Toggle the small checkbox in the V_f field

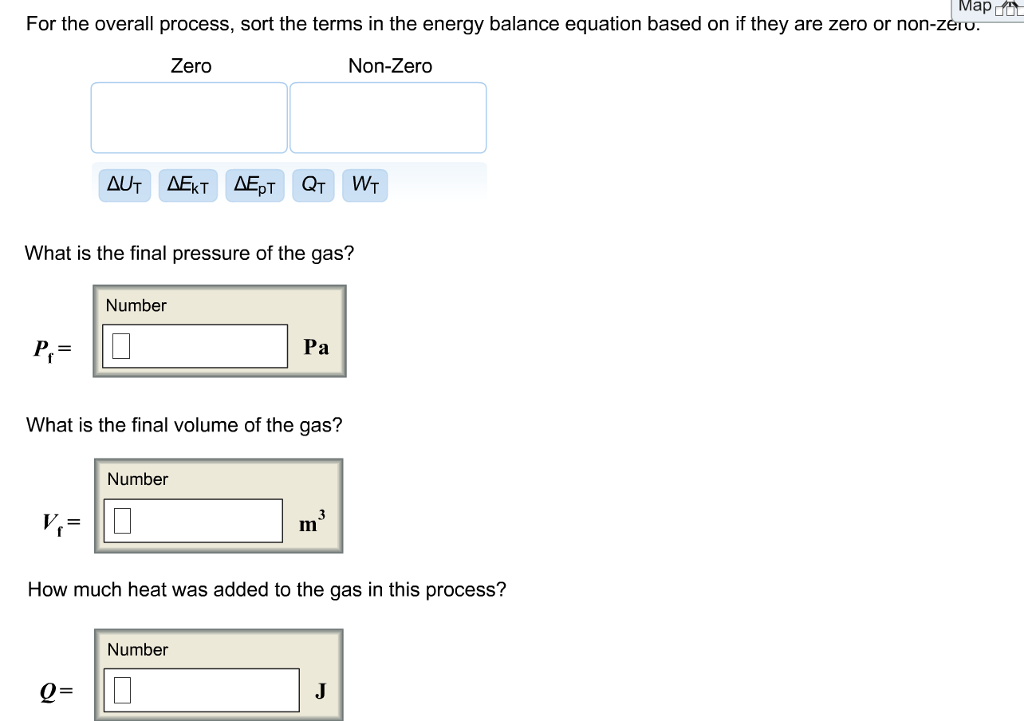(x=120, y=519)
